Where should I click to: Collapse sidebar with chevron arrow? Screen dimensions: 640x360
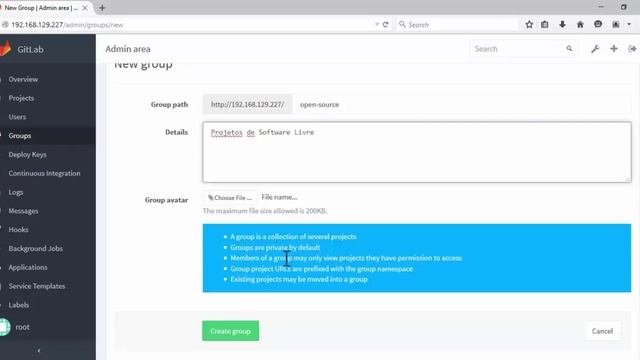pos(39,351)
